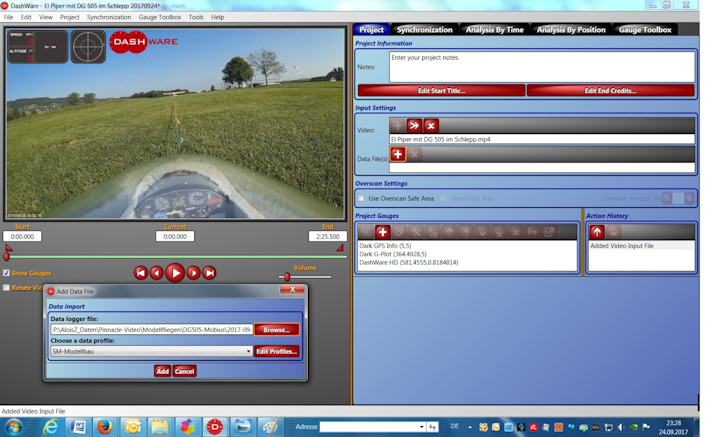720x437 pixels.
Task: Open Internet Explorer from the taskbar
Action: (50, 427)
